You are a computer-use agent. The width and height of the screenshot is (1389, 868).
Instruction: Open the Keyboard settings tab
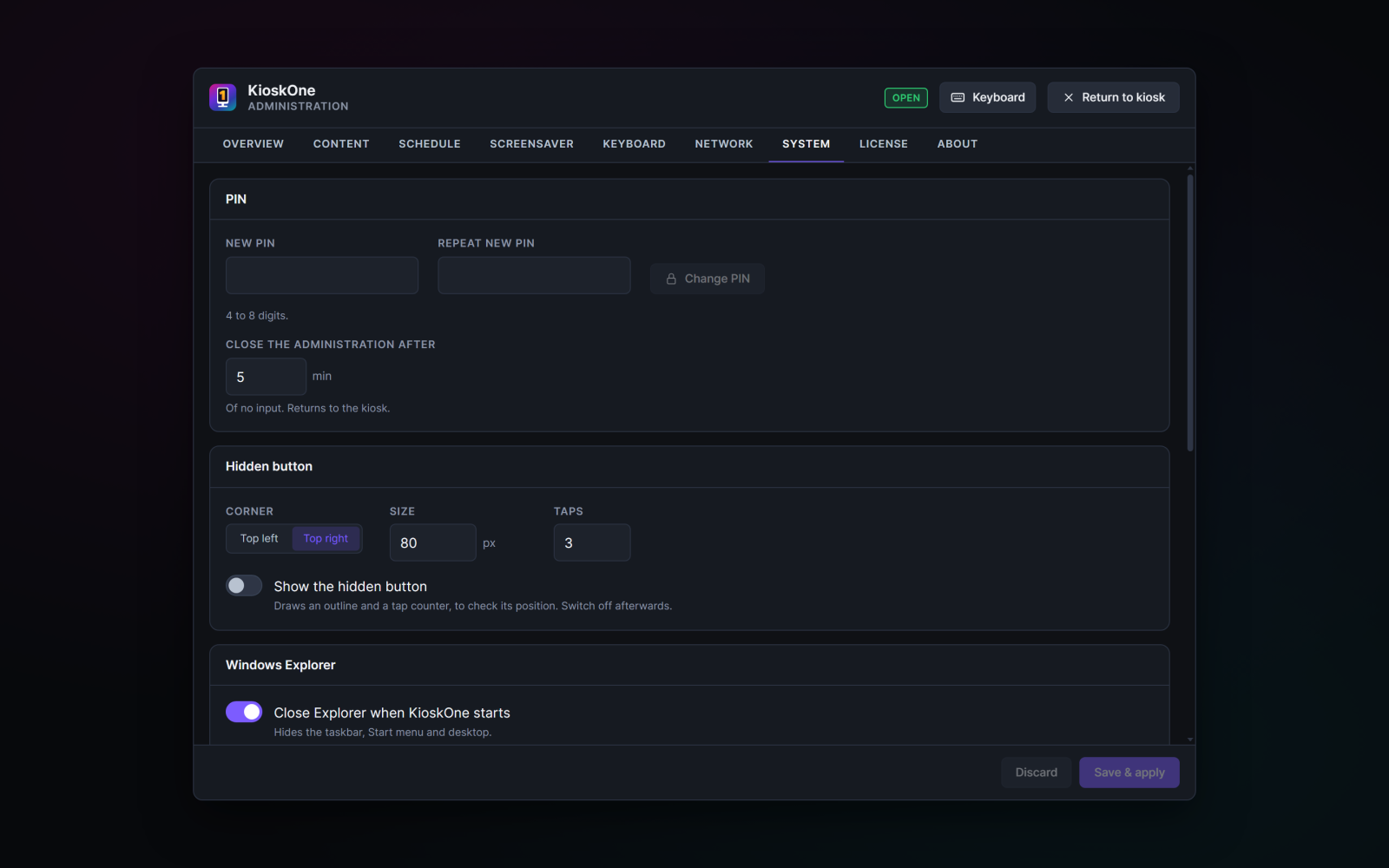click(x=635, y=144)
